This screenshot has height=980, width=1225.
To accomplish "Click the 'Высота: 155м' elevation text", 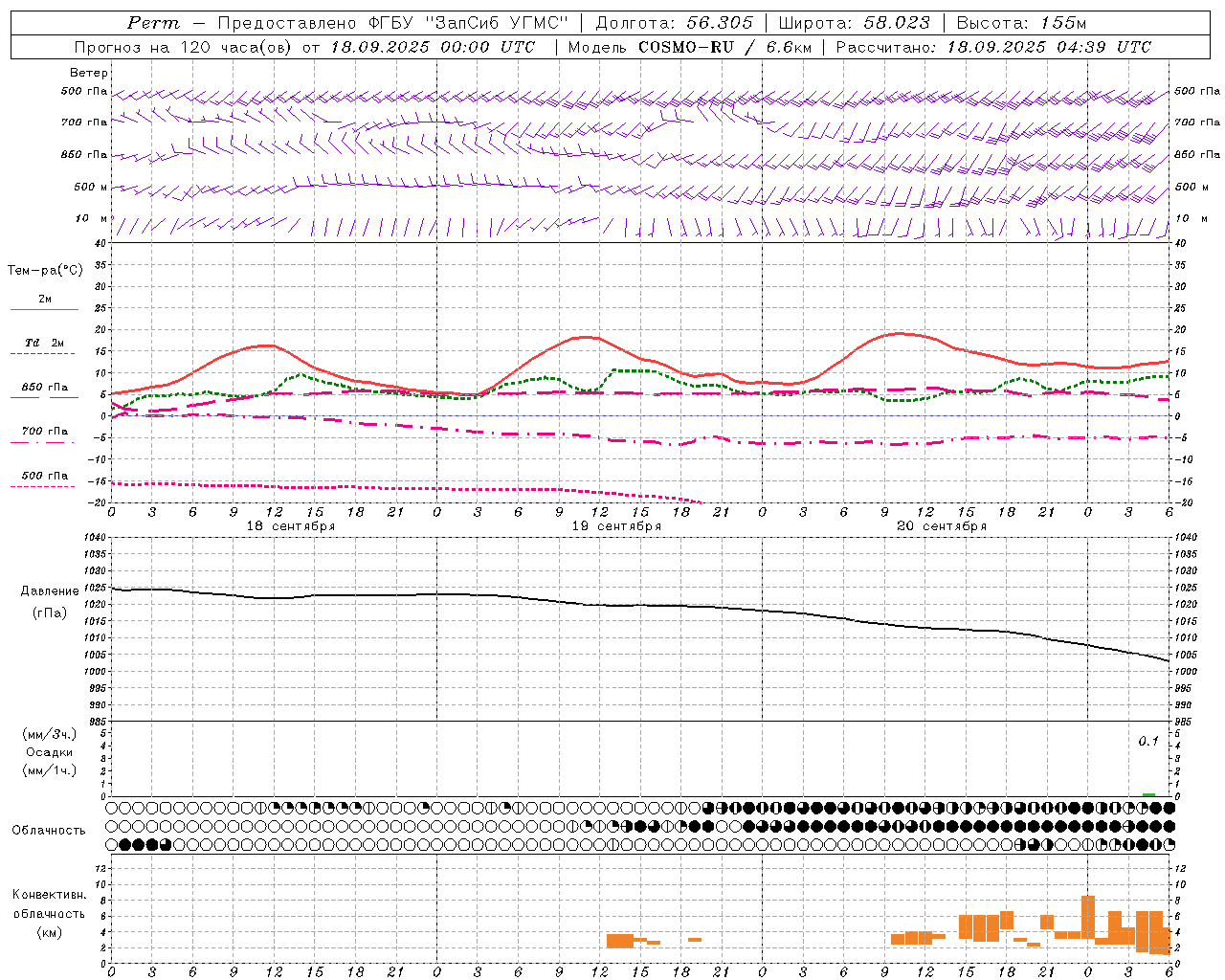I will click(1021, 23).
